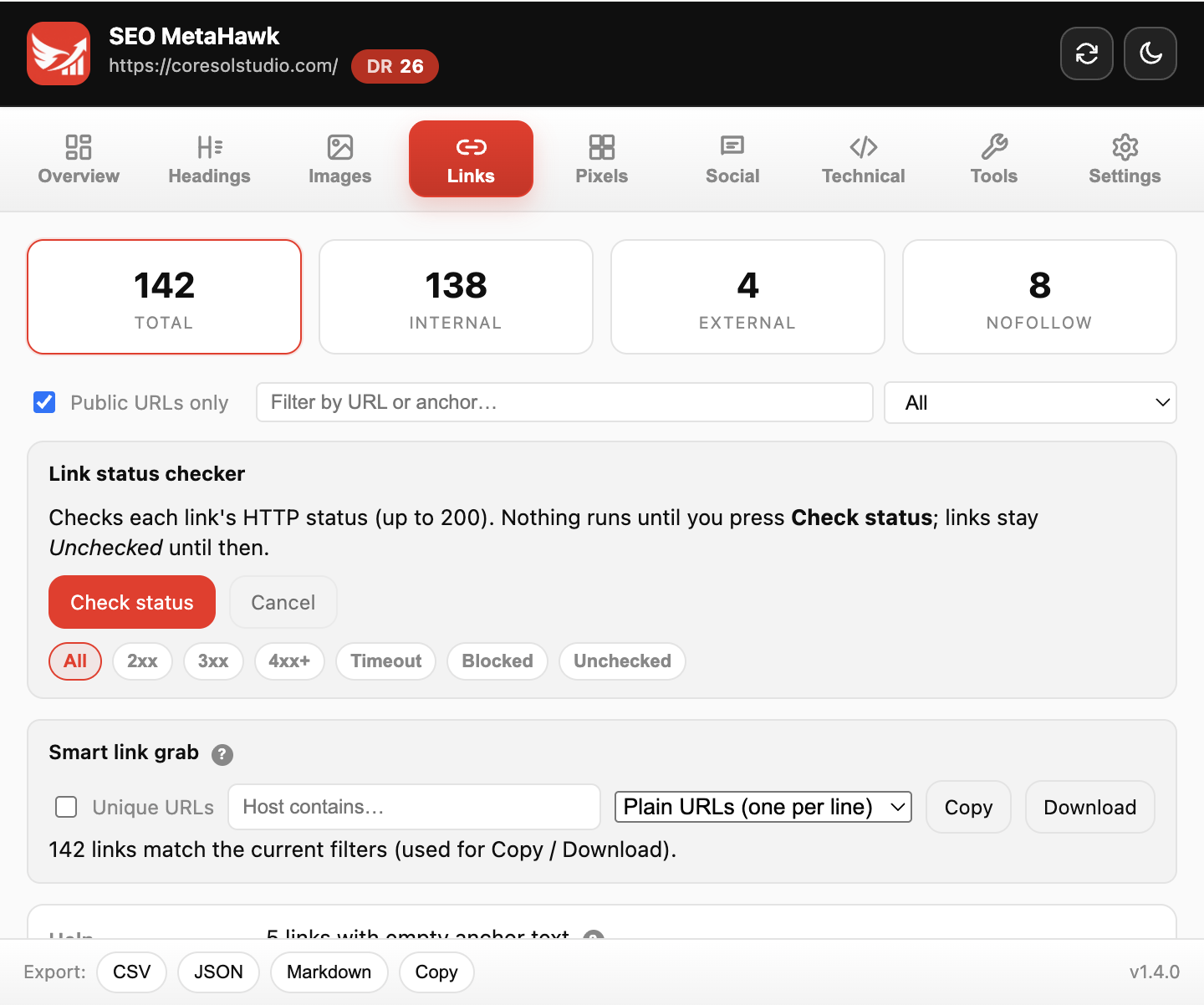Select the 8 Nofollow links card

[1039, 297]
